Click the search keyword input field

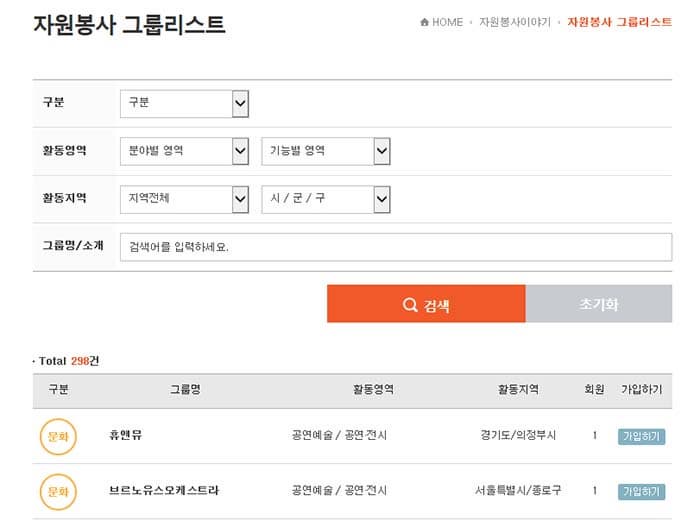[396, 247]
